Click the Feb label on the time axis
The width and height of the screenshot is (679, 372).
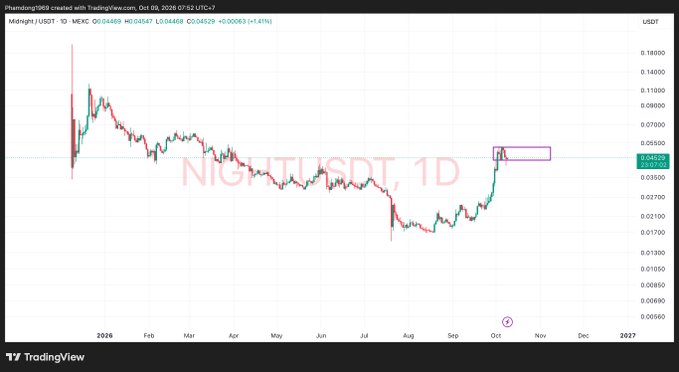pyautogui.click(x=149, y=336)
